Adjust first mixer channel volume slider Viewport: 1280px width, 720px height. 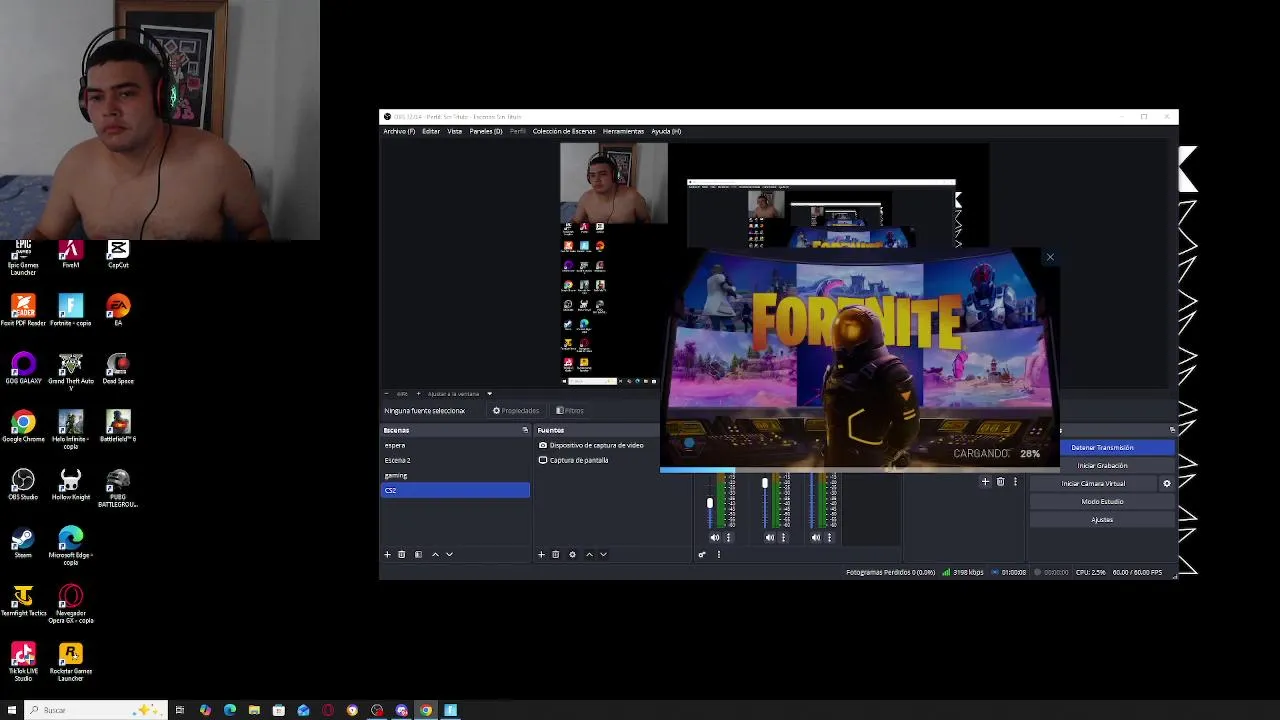(710, 503)
